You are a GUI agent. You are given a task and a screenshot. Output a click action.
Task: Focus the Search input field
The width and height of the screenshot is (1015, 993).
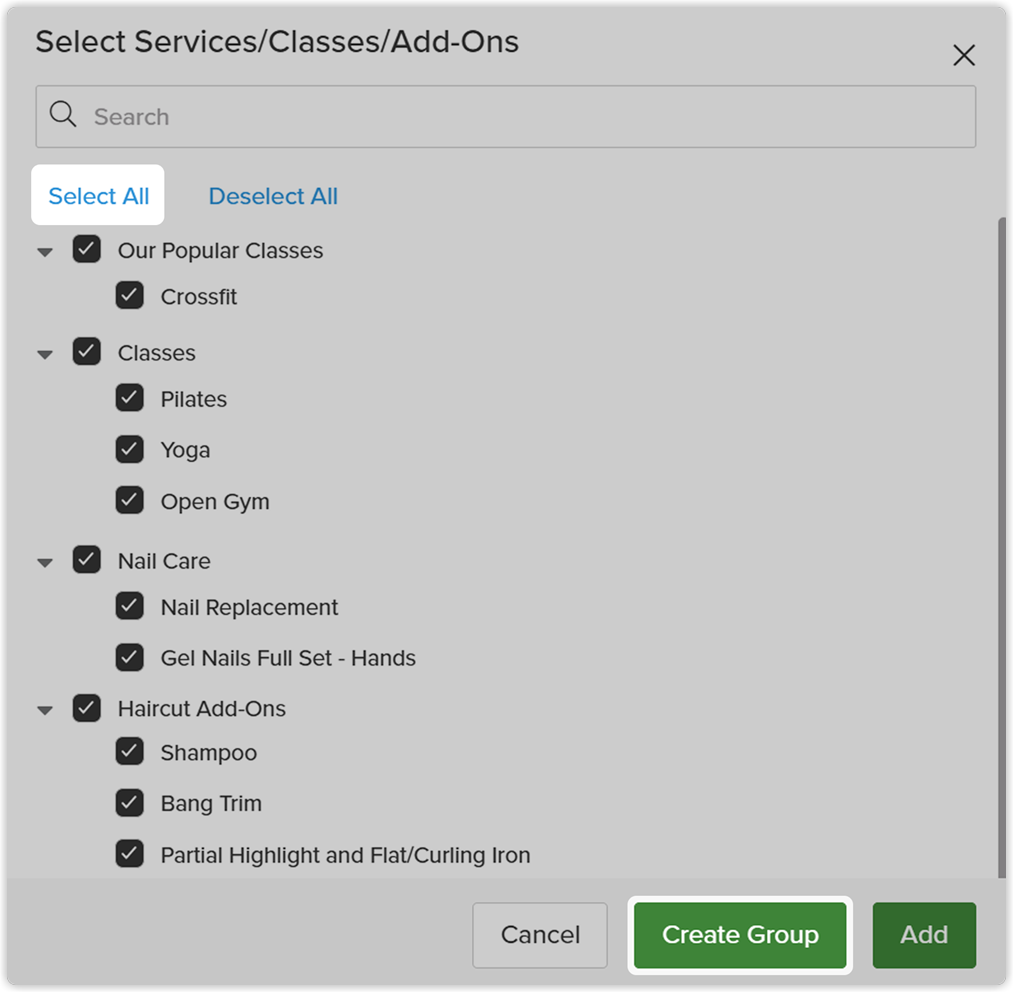point(506,117)
